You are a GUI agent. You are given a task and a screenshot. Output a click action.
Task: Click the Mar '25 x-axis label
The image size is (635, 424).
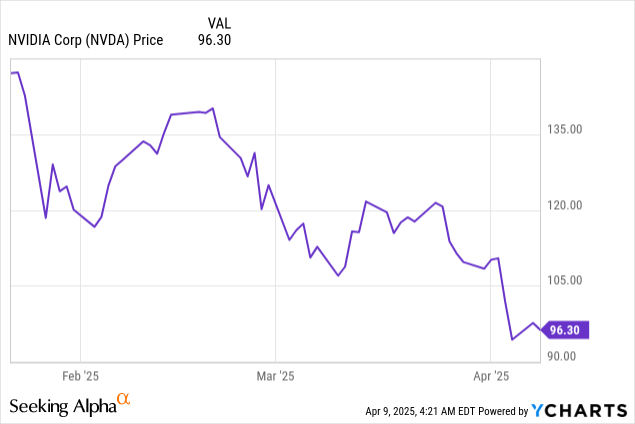[x=275, y=377]
